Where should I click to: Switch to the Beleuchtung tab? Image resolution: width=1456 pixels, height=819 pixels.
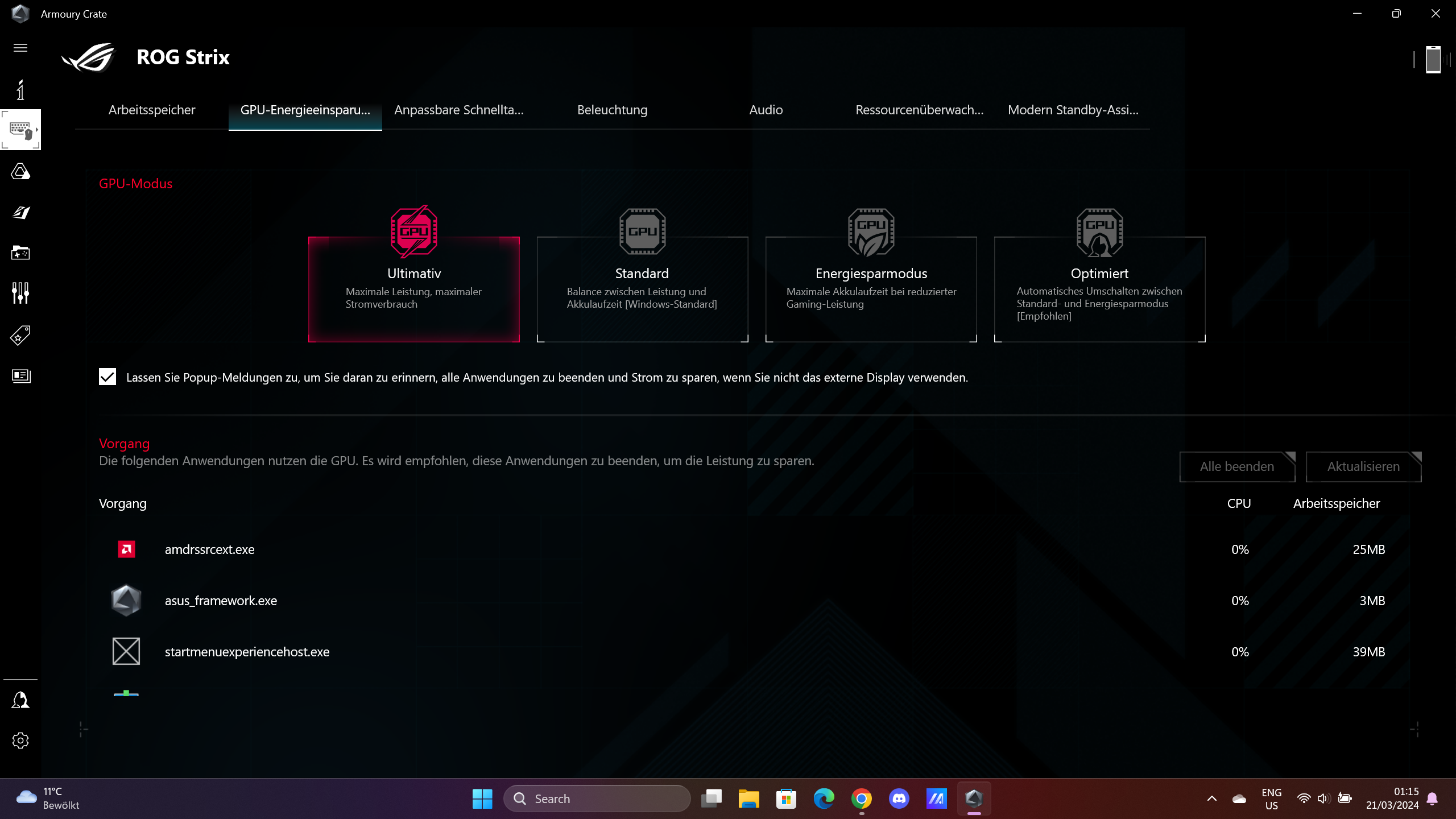point(612,110)
